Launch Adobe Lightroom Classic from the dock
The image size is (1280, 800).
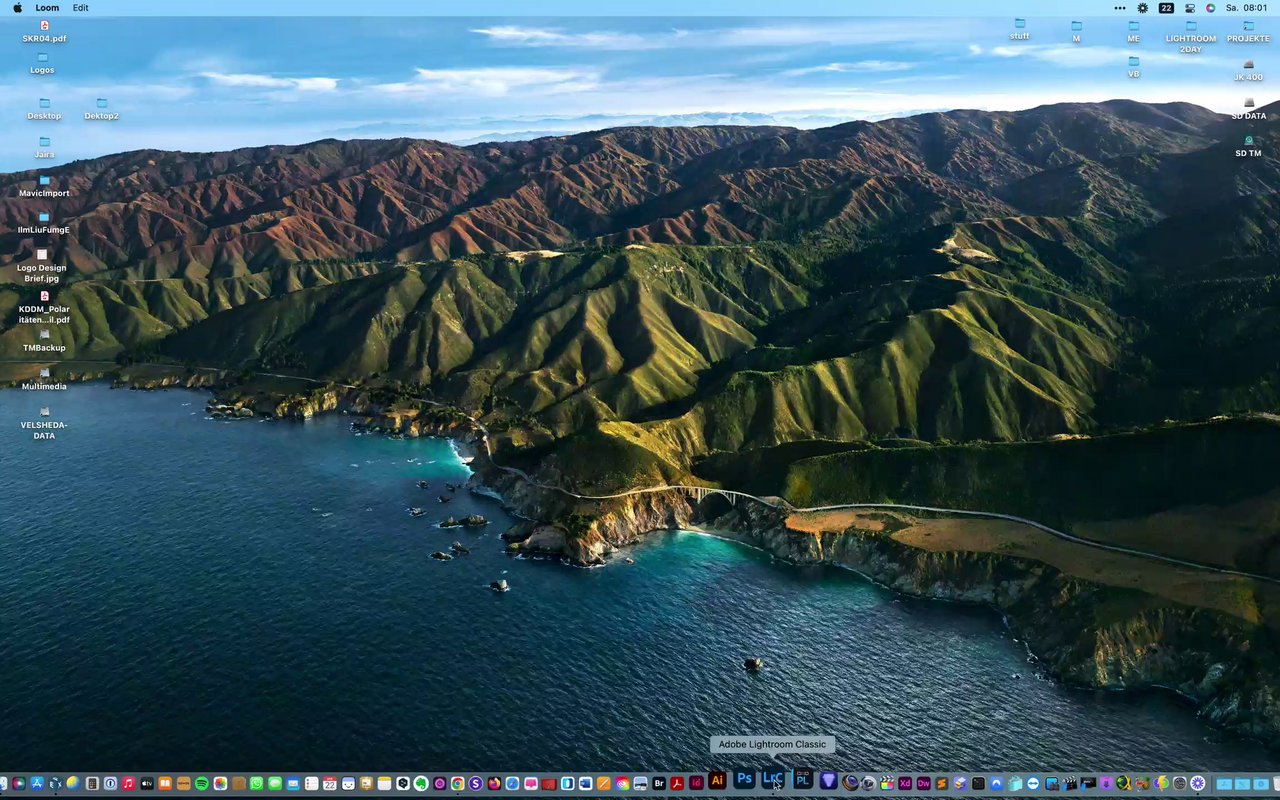[771, 780]
